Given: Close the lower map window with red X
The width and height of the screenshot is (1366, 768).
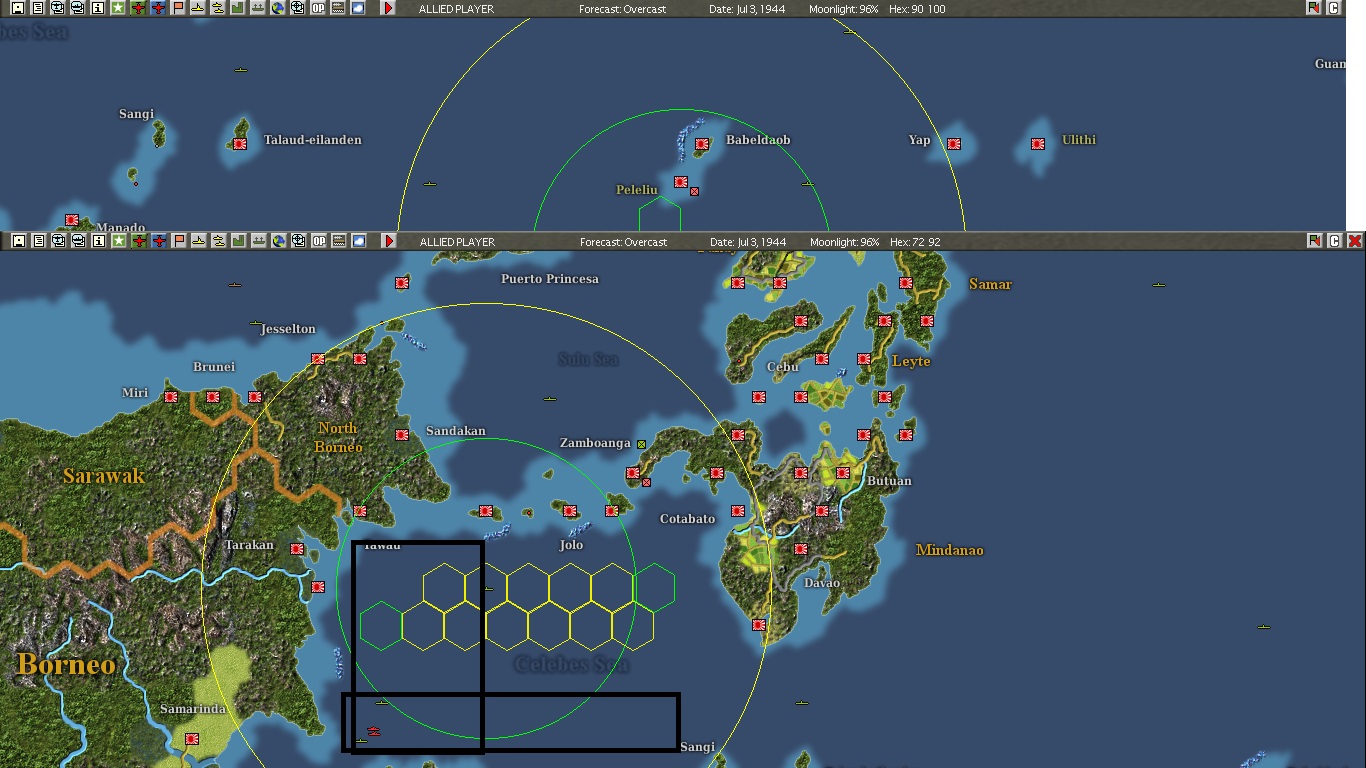Looking at the screenshot, I should click(1354, 241).
